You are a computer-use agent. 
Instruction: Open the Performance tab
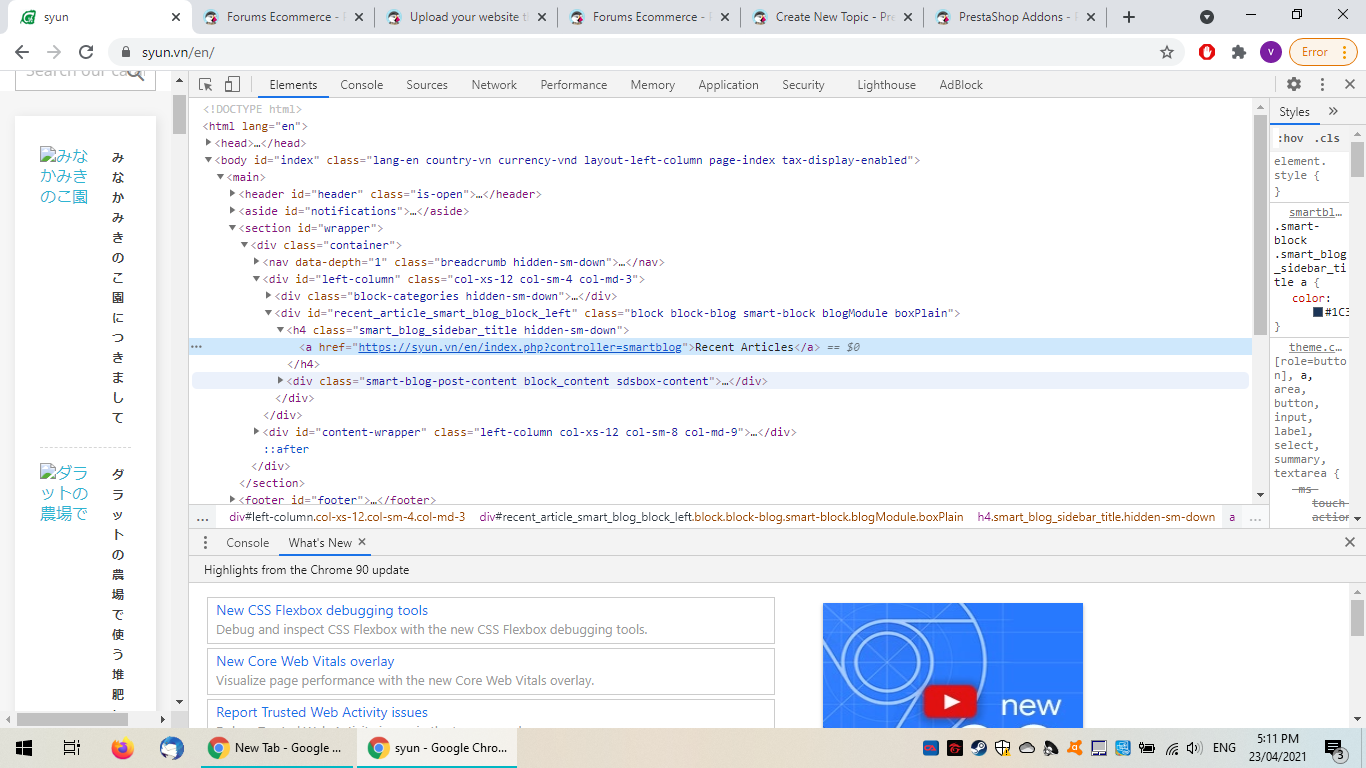point(574,85)
